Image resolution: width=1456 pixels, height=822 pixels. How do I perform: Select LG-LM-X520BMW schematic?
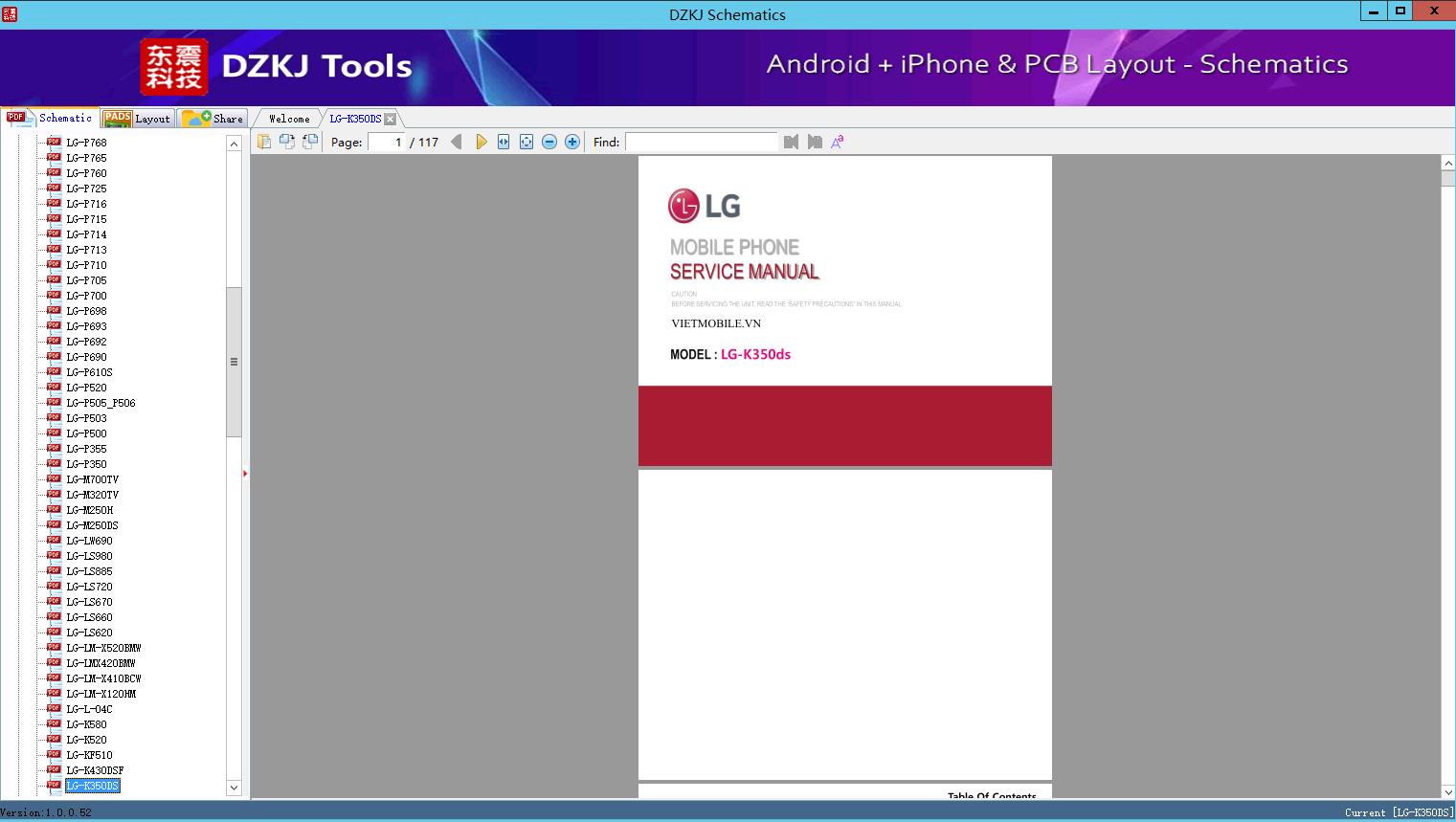coord(103,648)
